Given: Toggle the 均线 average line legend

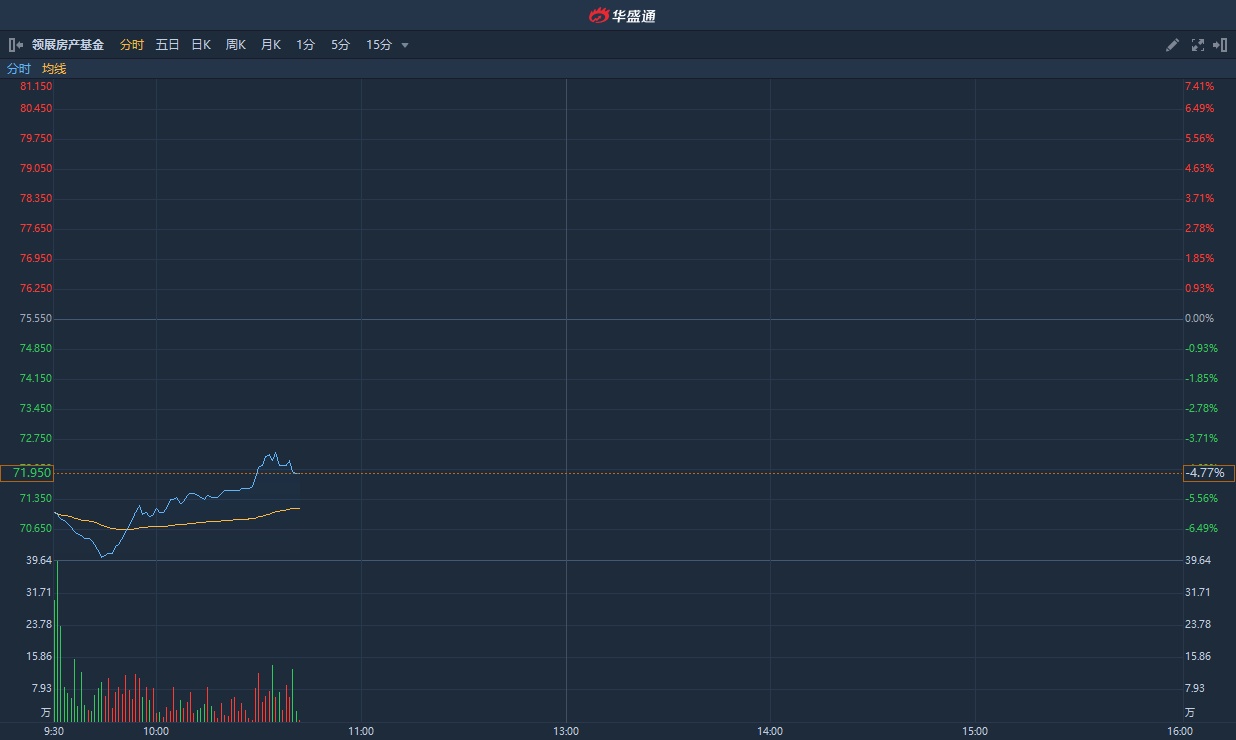Looking at the screenshot, I should [x=54, y=69].
